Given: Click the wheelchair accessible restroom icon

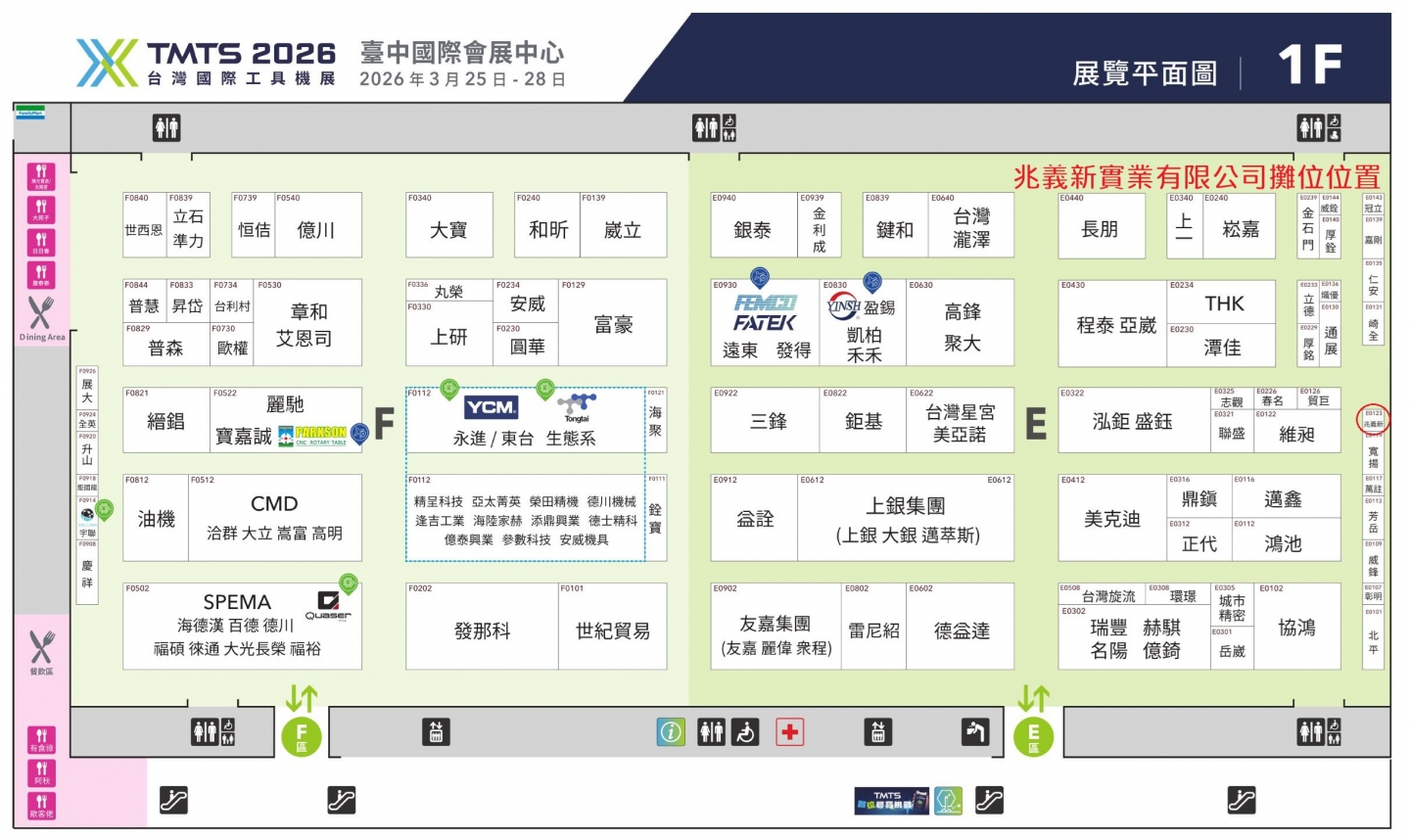Looking at the screenshot, I should click(x=746, y=732).
